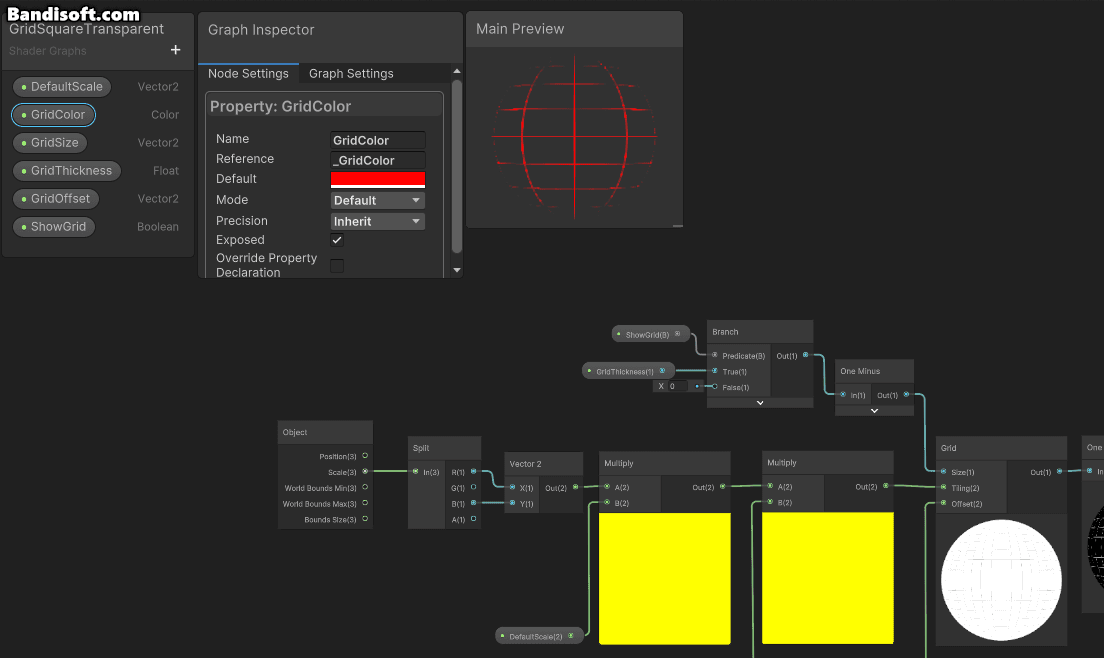Collapse the One Minus node chevron
The height and width of the screenshot is (658, 1104).
874,410
